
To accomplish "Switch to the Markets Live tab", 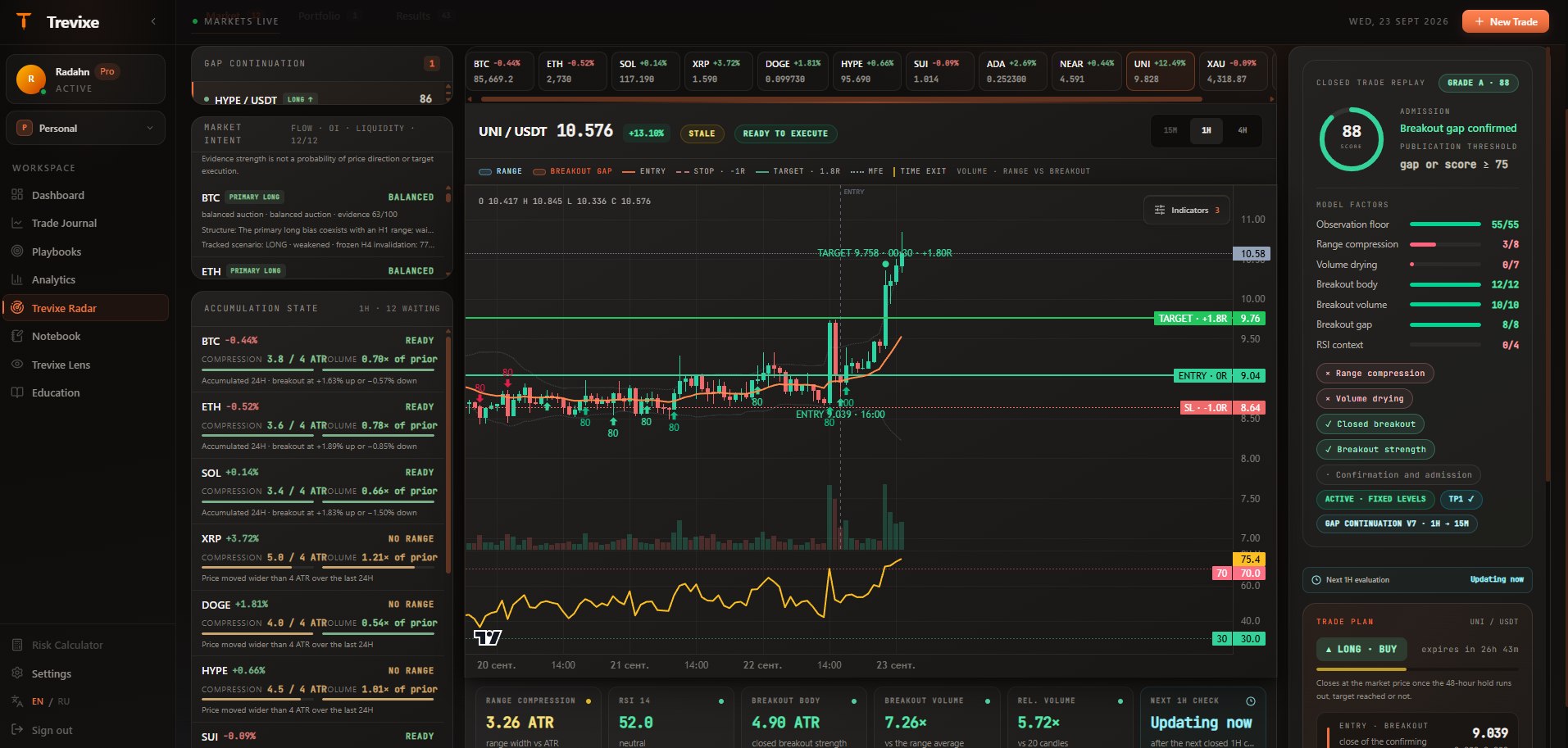I will tap(235, 21).
